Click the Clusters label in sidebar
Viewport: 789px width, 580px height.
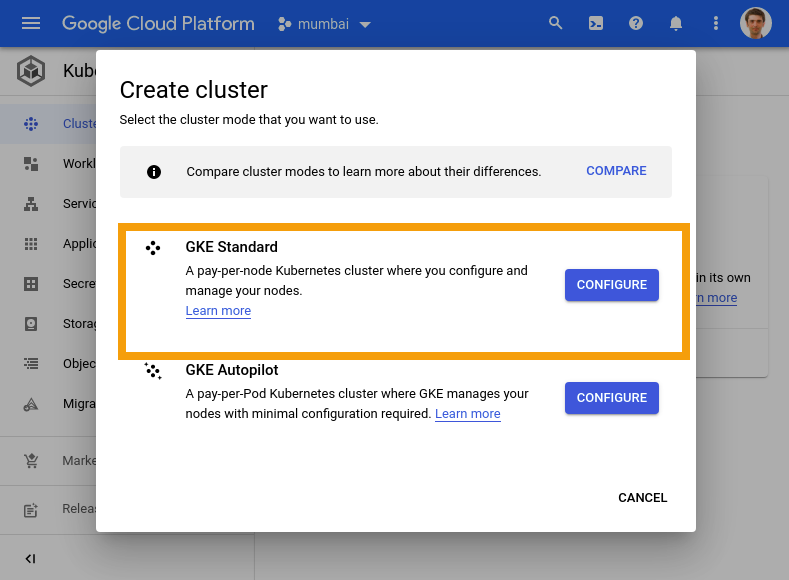click(x=79, y=124)
